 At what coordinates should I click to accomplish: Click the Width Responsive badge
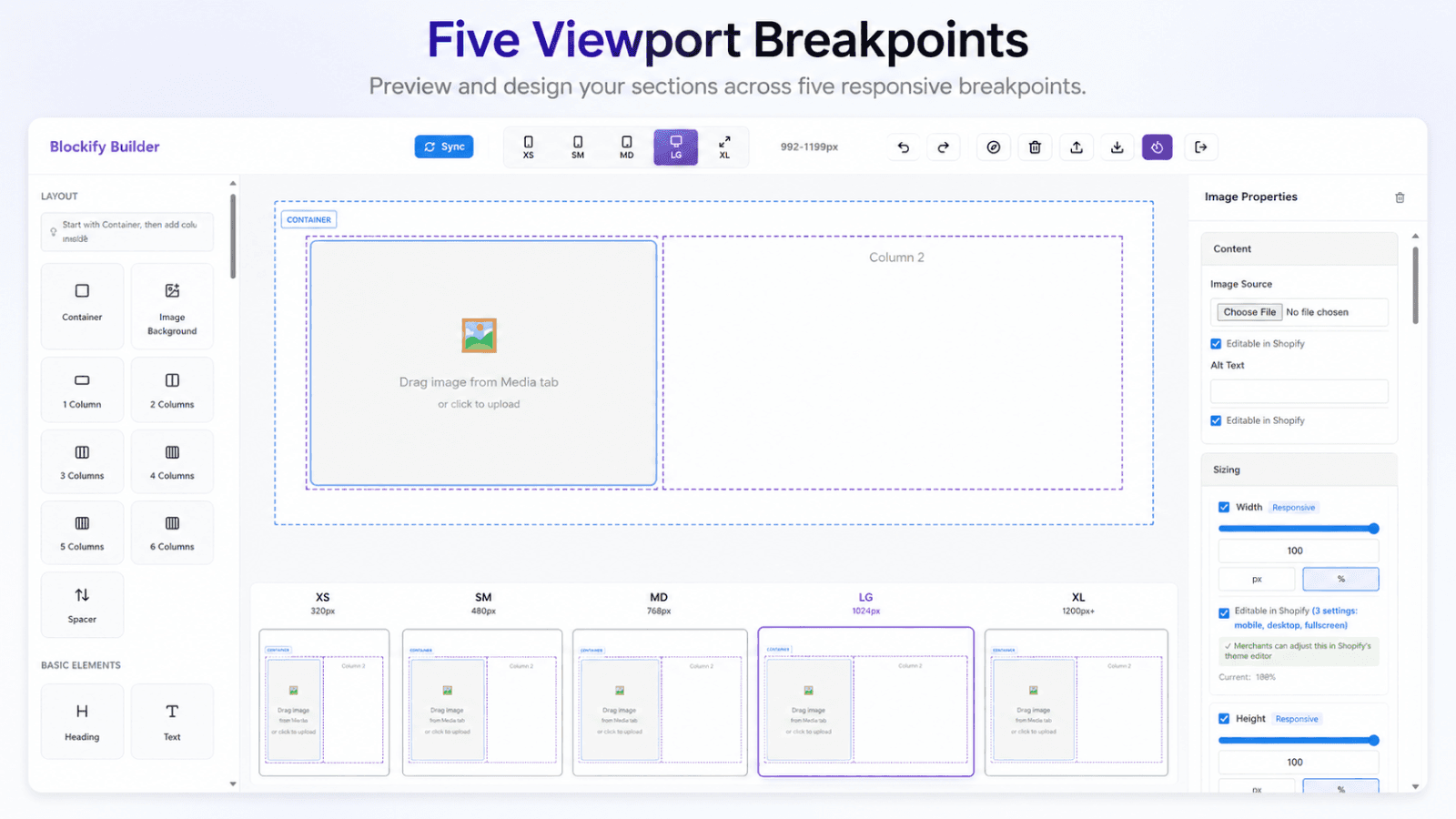[x=1293, y=508]
